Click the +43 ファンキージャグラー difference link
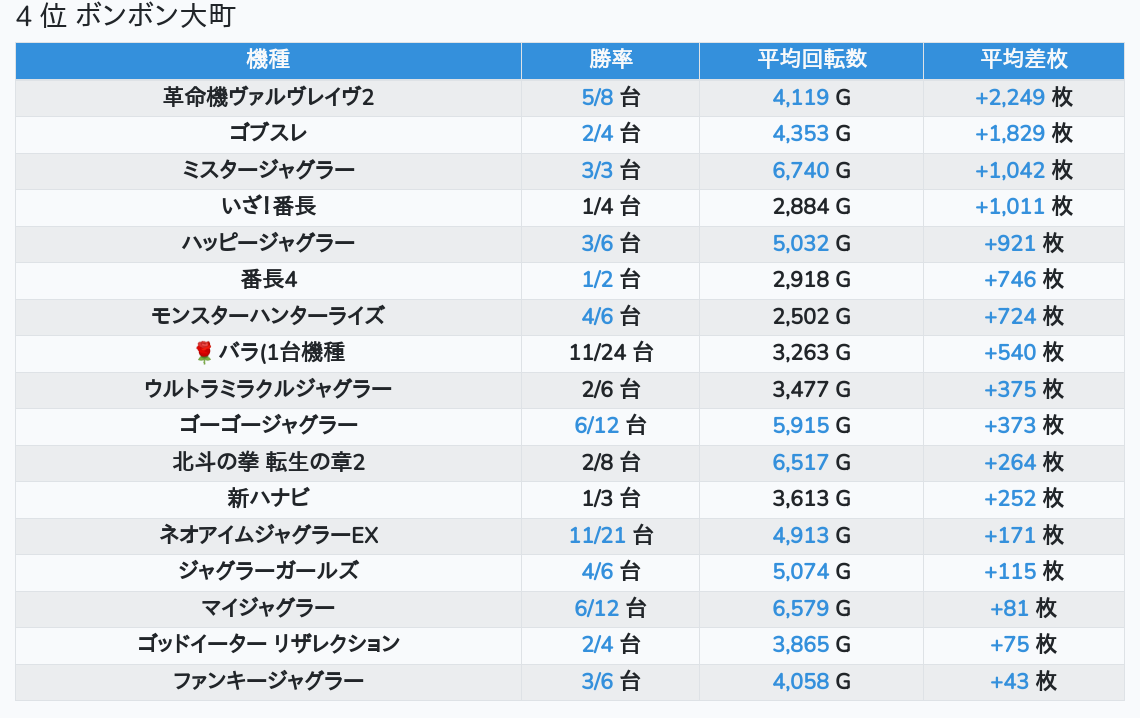Image resolution: width=1140 pixels, height=718 pixels. click(1009, 681)
